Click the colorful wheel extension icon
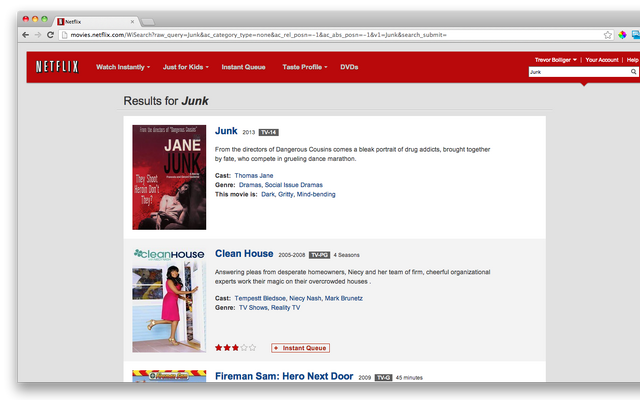Screen dimensions: 640x400 [x=622, y=35]
